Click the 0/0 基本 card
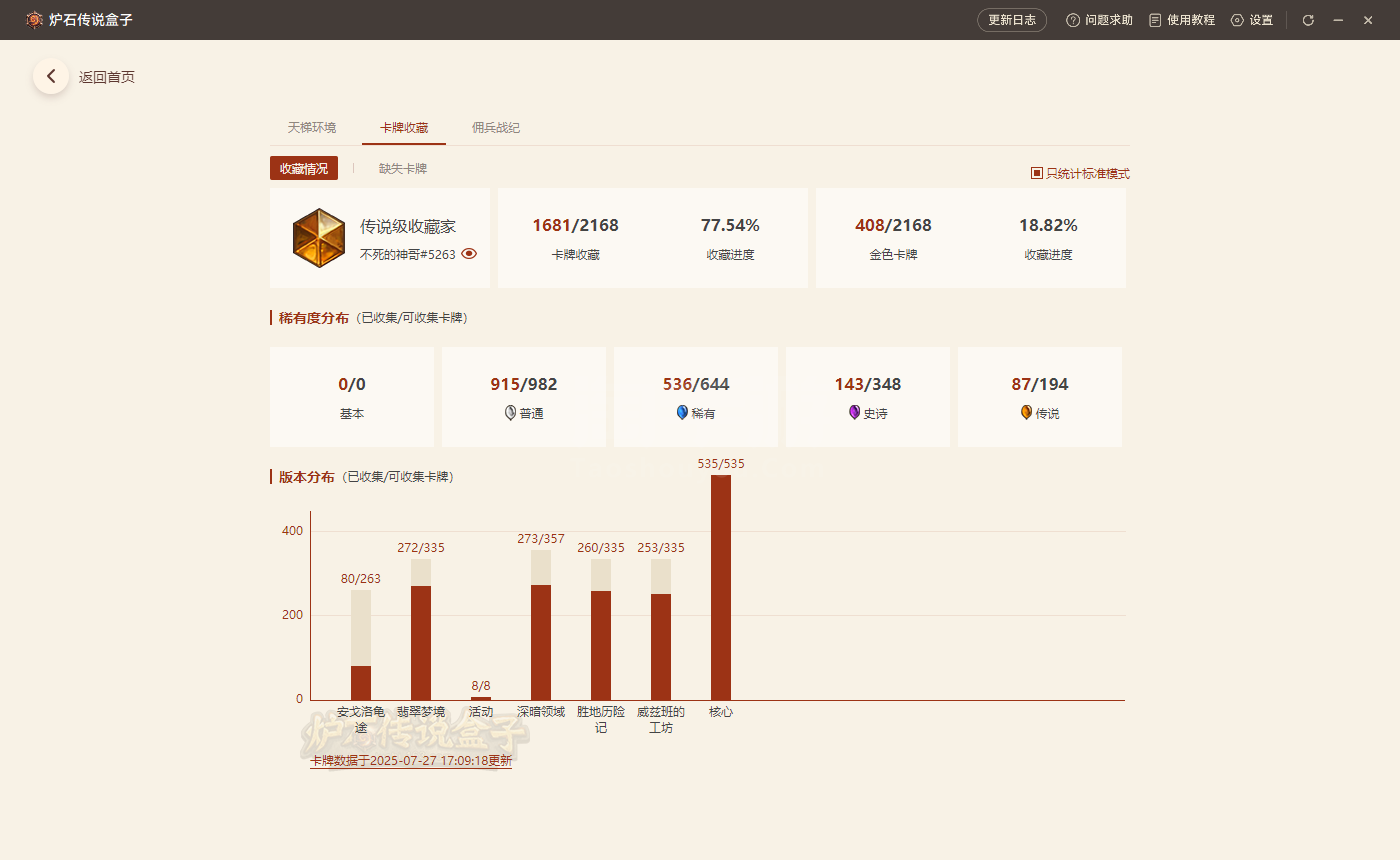The width and height of the screenshot is (1400, 860). [x=352, y=397]
